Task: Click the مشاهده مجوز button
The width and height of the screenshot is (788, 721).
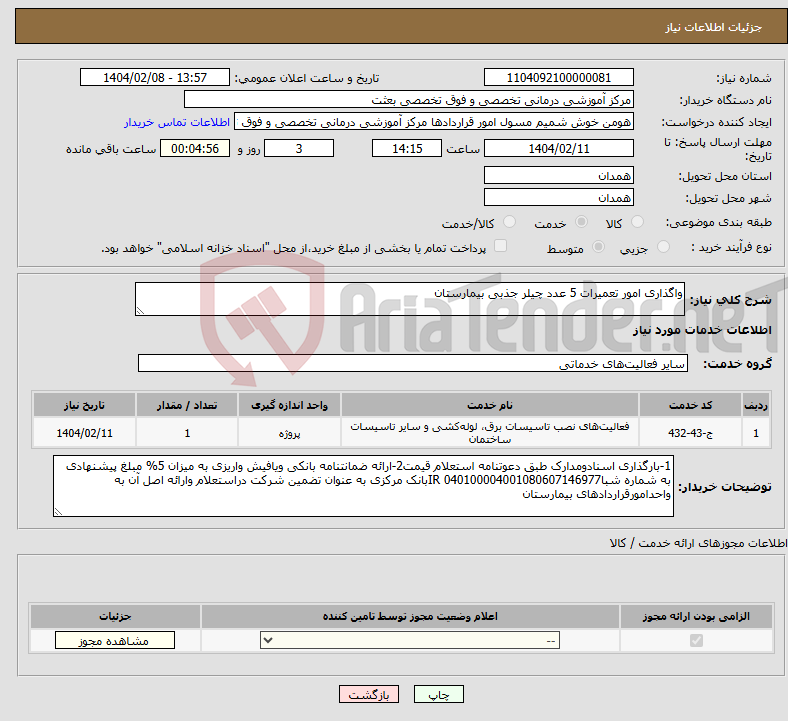Action: click(115, 640)
